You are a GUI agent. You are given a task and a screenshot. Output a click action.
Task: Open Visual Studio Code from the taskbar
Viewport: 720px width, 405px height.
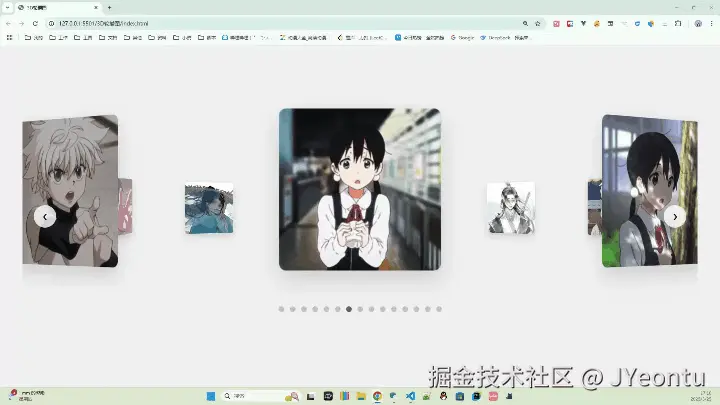(x=410, y=396)
